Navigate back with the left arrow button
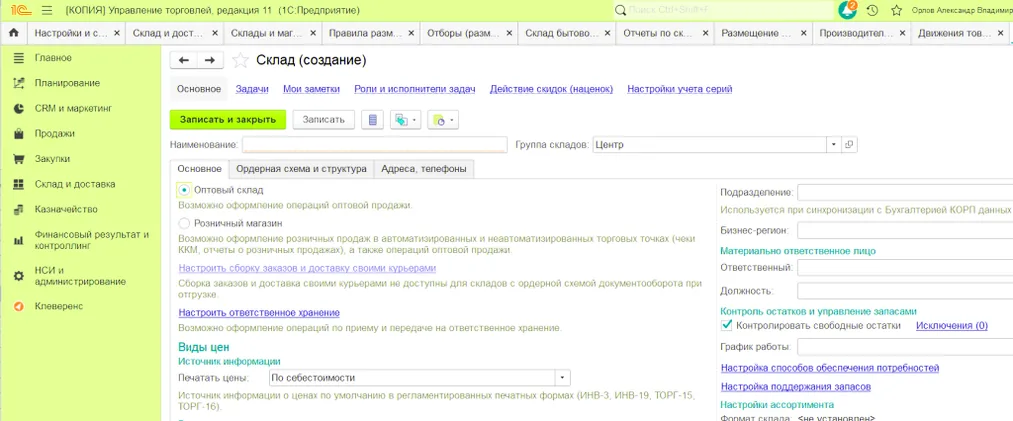1013x421 pixels. click(x=183, y=60)
